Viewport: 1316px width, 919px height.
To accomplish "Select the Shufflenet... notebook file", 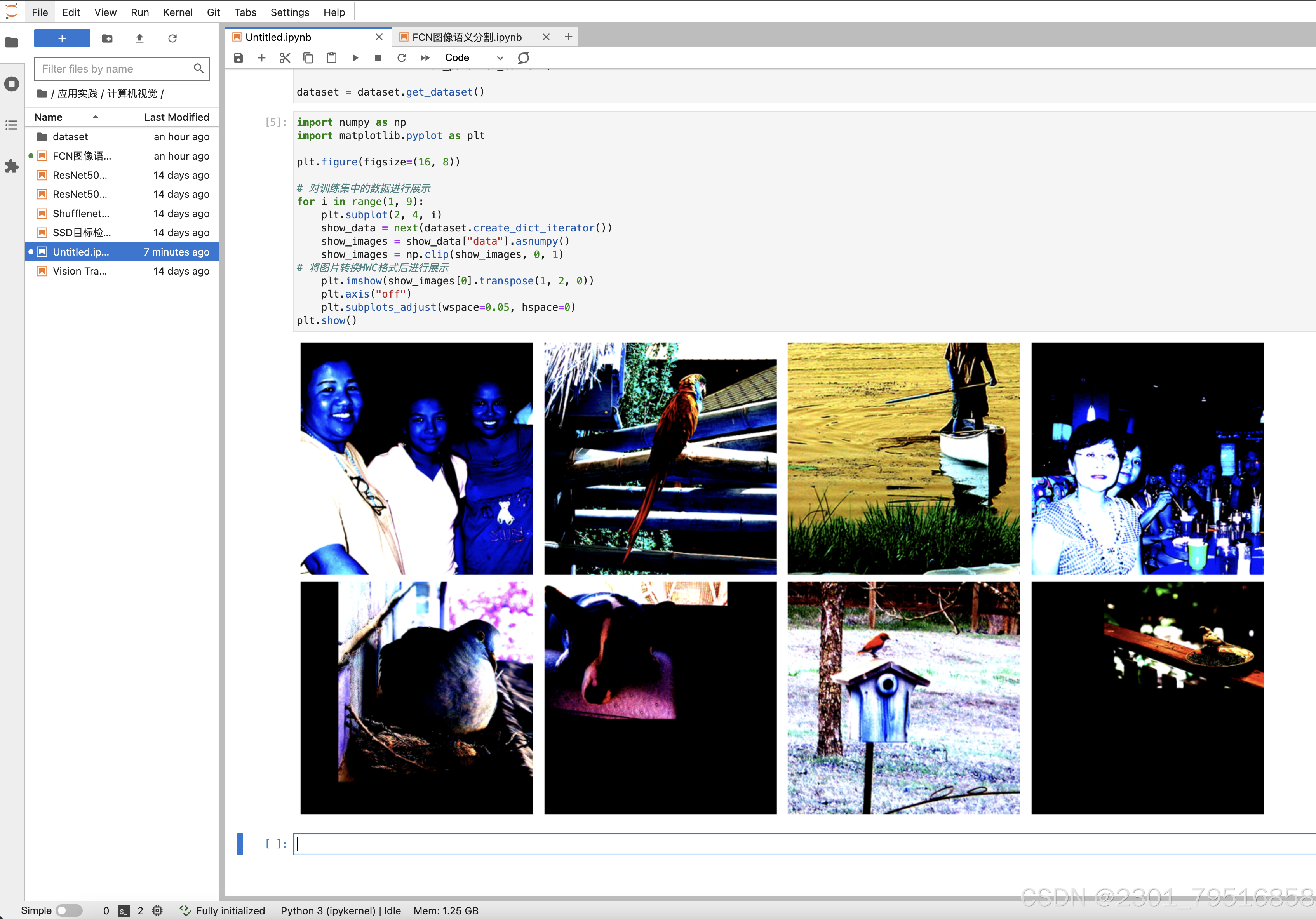I will pos(122,213).
